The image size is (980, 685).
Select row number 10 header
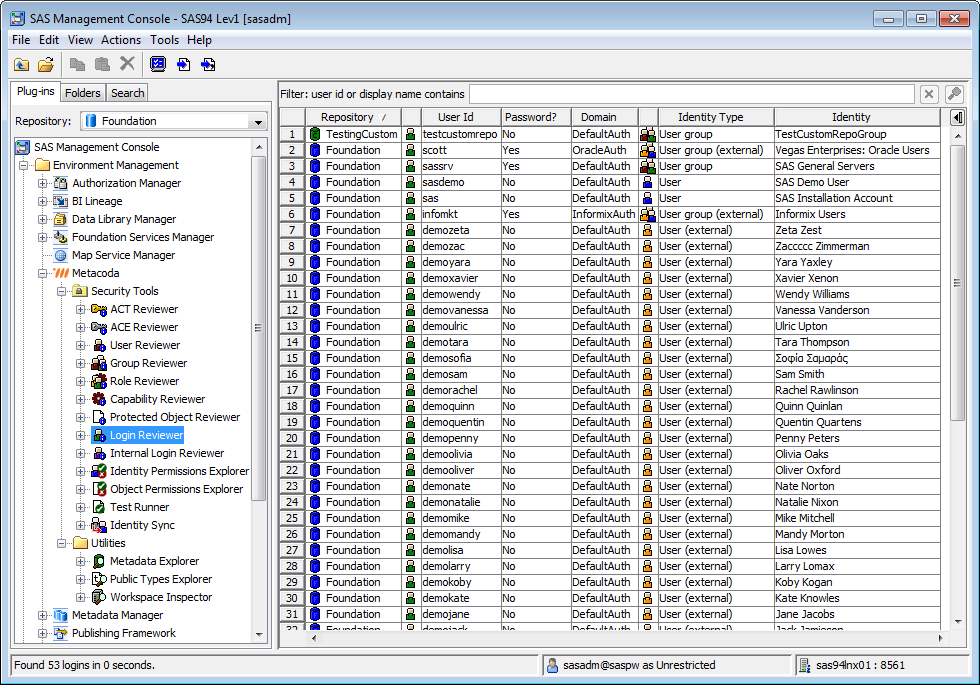pyautogui.click(x=292, y=278)
